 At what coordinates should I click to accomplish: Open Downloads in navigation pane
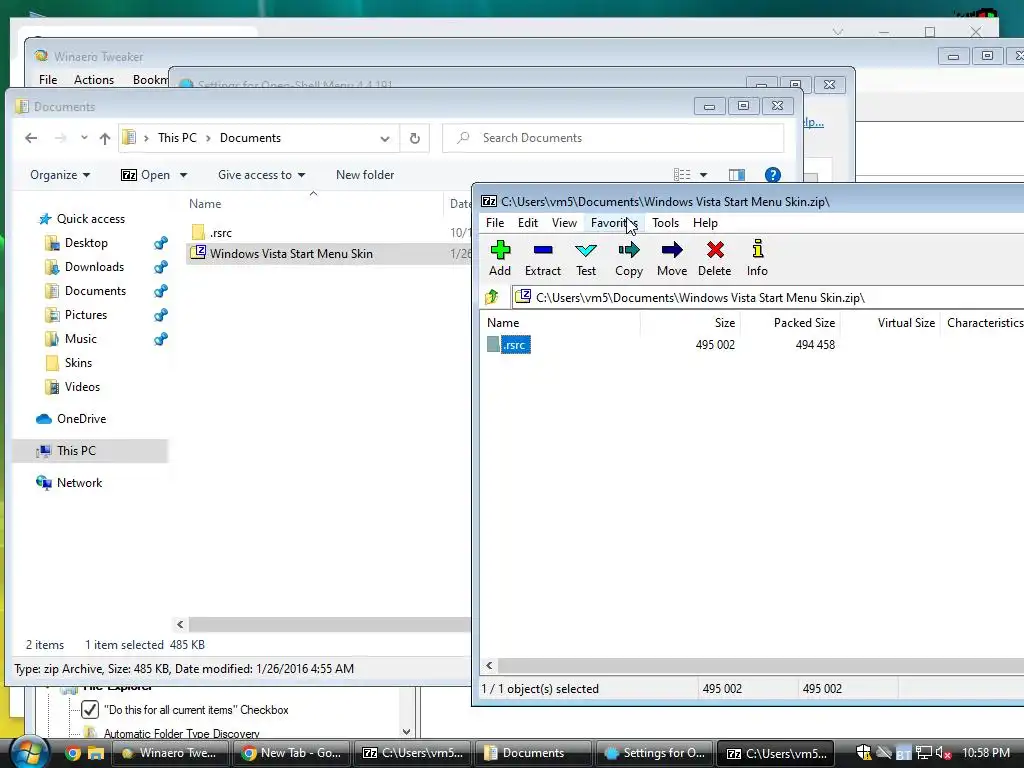[94, 267]
